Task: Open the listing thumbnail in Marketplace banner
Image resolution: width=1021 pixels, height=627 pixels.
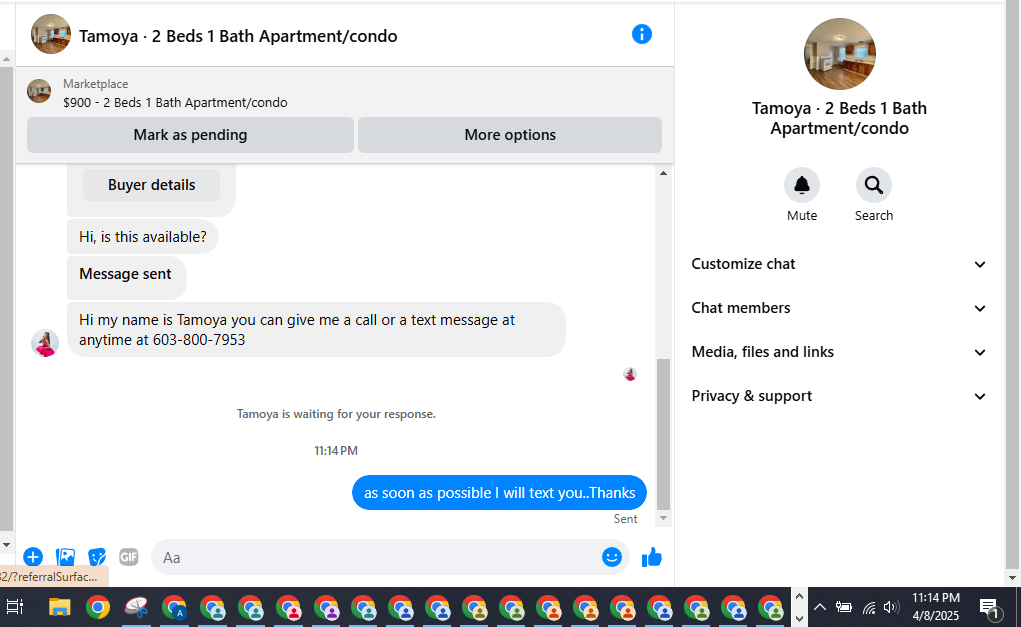Action: [x=39, y=92]
